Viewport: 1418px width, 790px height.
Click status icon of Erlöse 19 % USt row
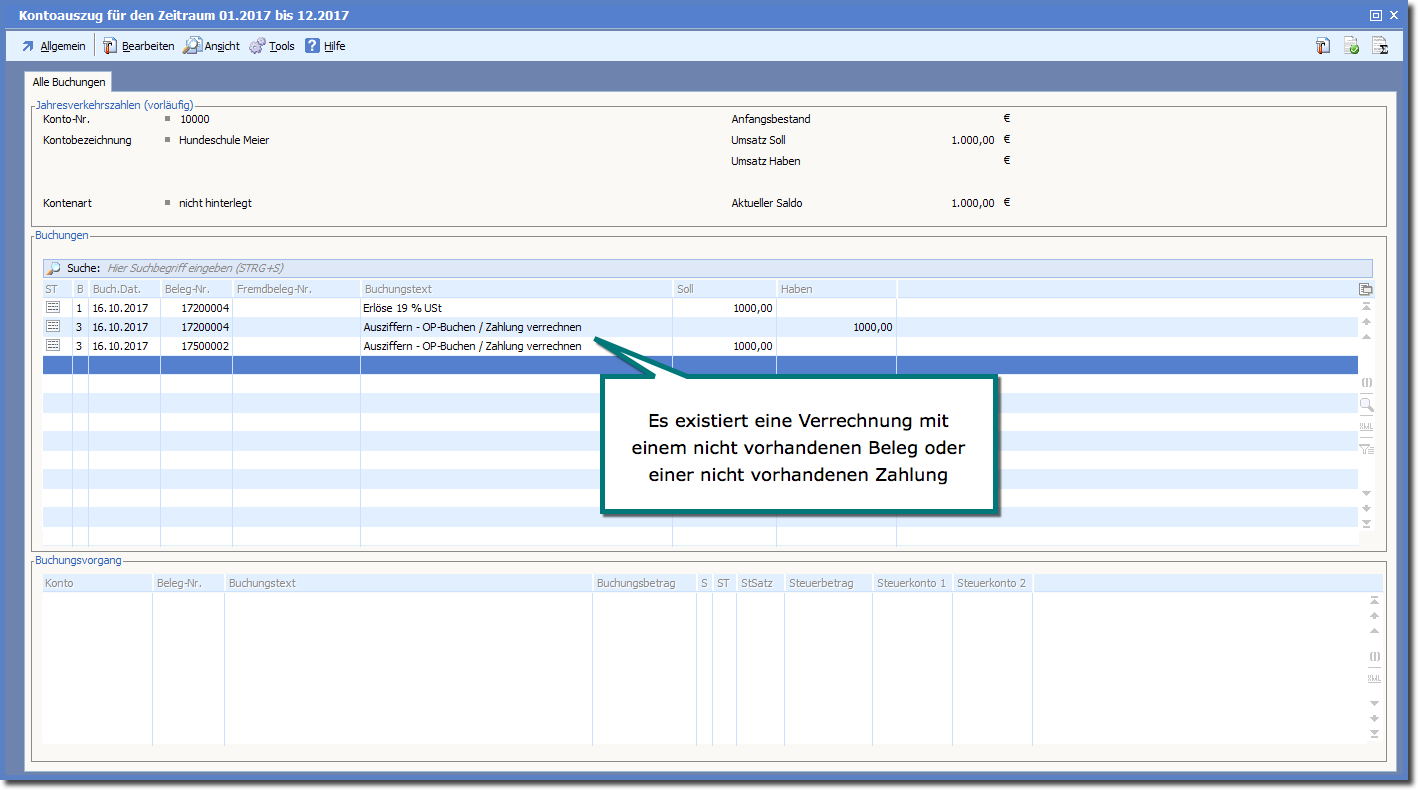53,308
